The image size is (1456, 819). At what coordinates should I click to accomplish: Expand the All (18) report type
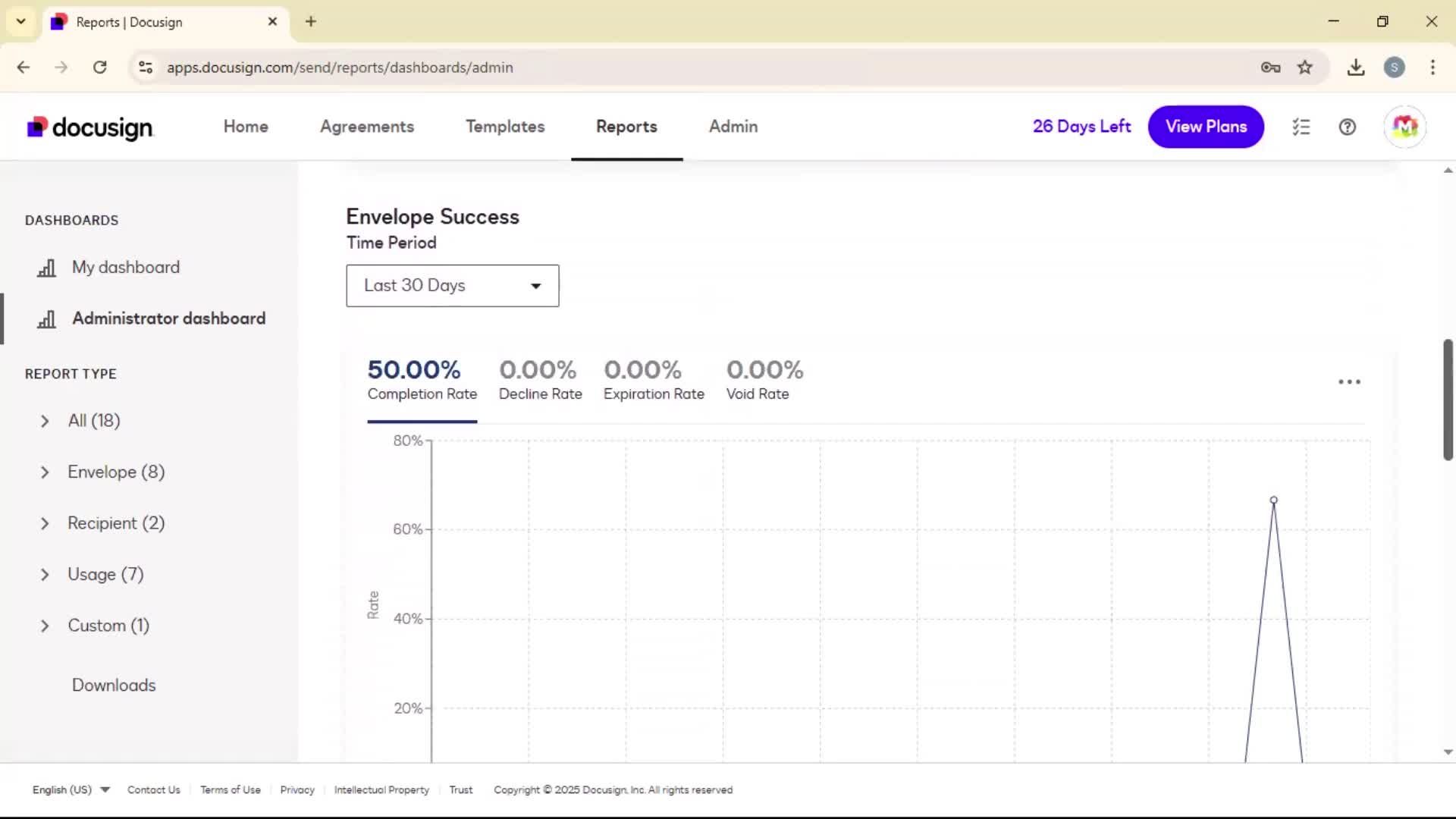(45, 421)
